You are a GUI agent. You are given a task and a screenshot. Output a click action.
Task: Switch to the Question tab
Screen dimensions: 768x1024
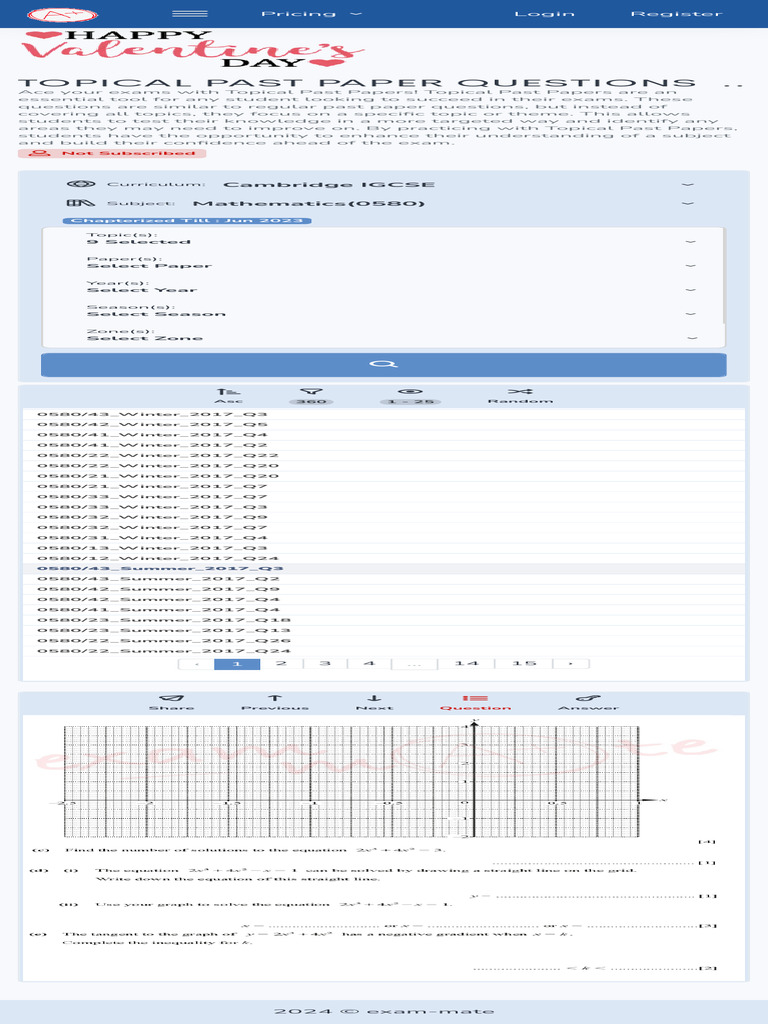(x=475, y=703)
